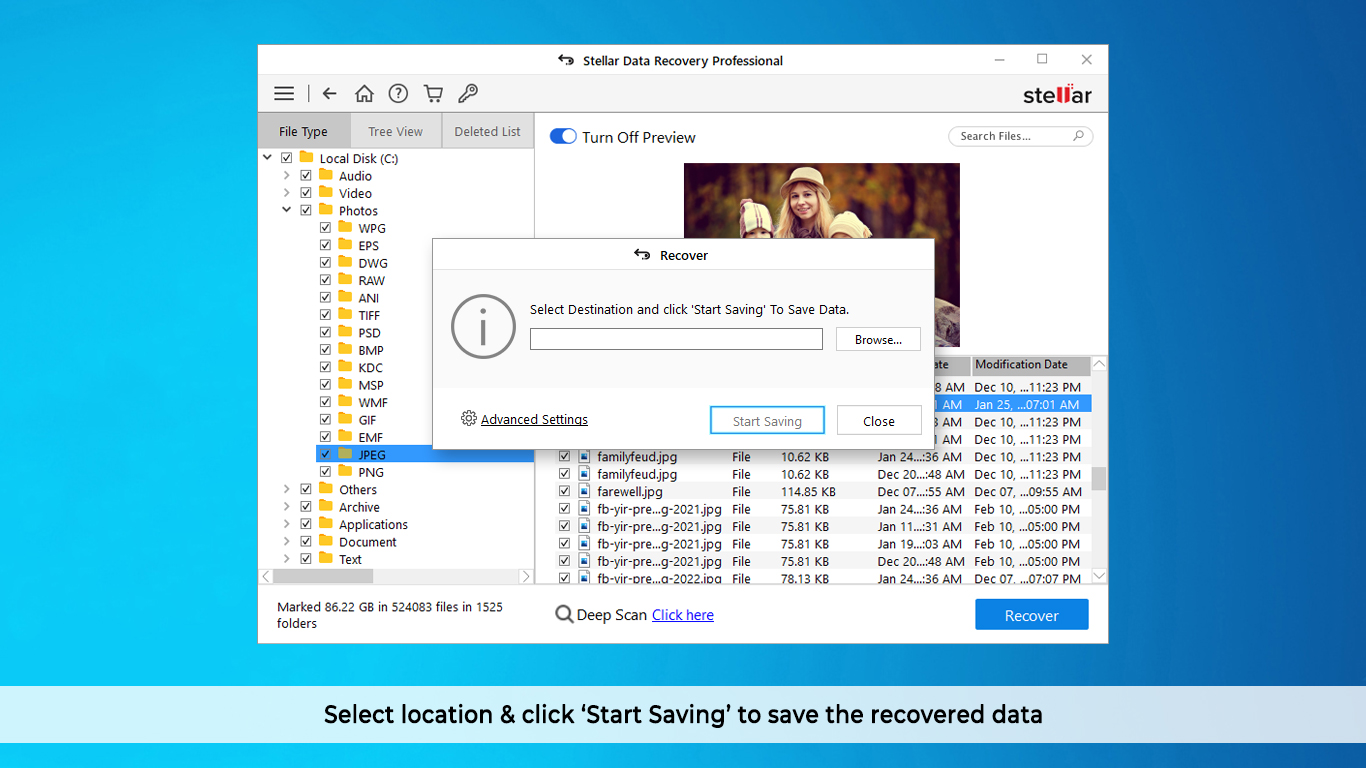Uncheck the Audio folder checkbox
The height and width of the screenshot is (768, 1366).
(306, 176)
